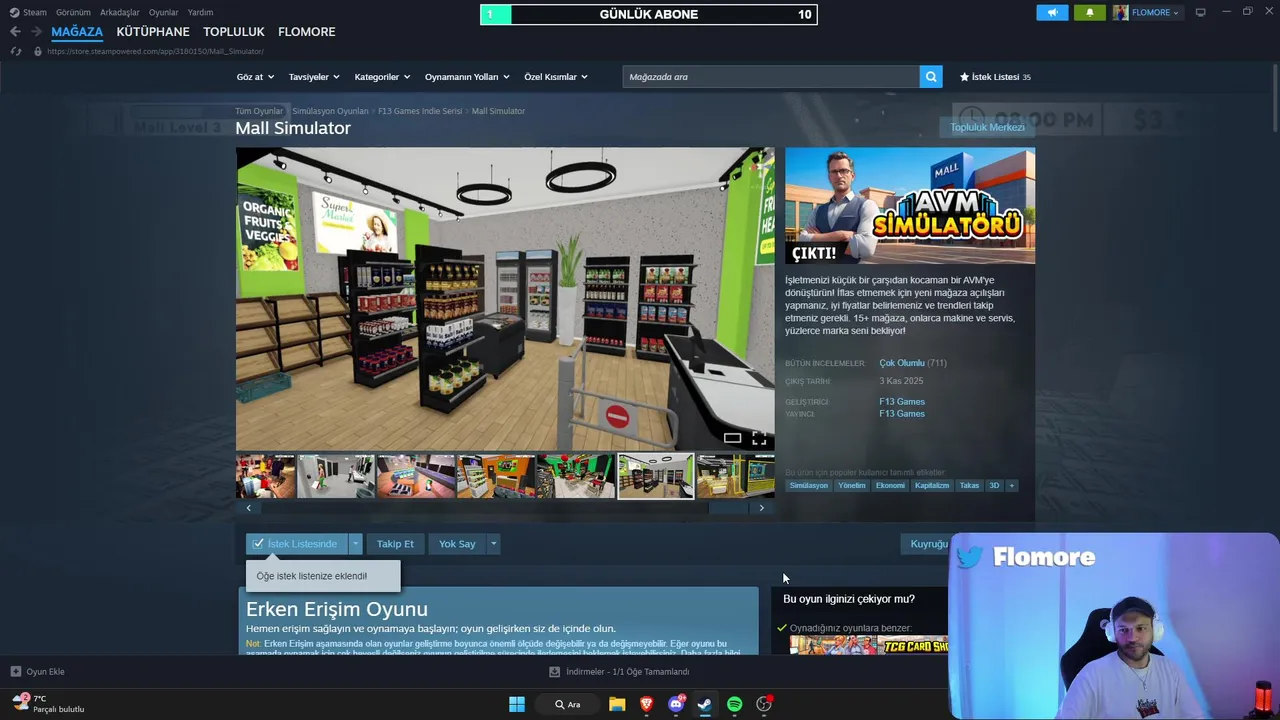This screenshot has height=720, width=1280.
Task: Switch to the TOPLULUK tab
Action: [234, 32]
